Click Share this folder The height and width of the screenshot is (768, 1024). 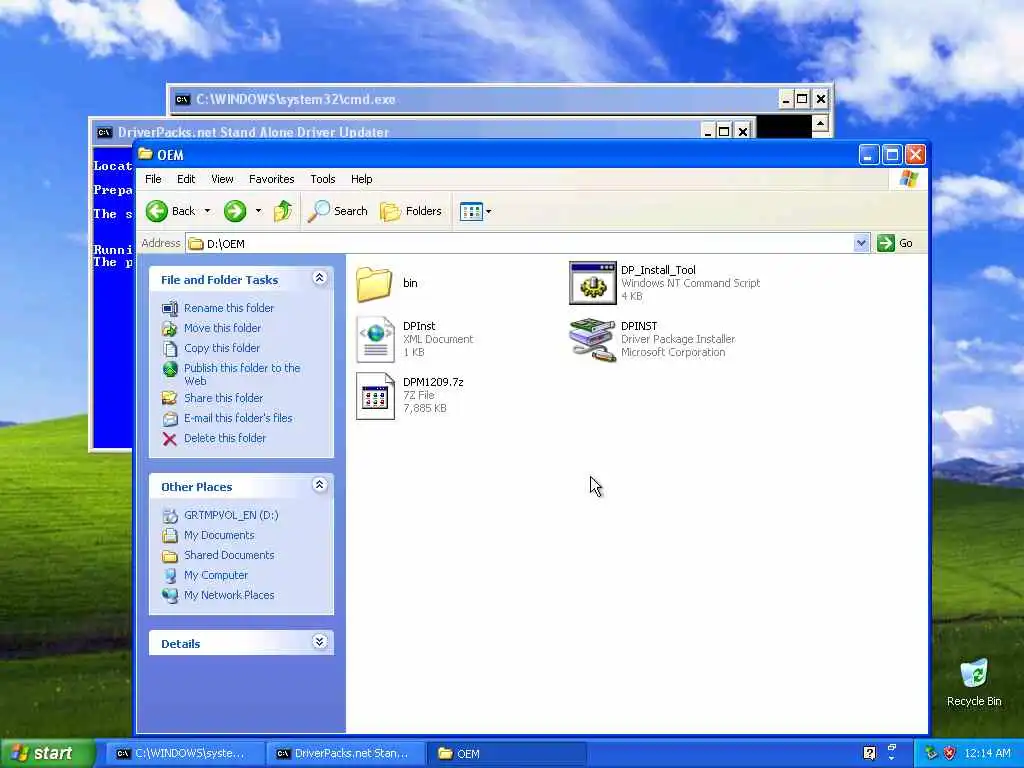click(x=223, y=398)
